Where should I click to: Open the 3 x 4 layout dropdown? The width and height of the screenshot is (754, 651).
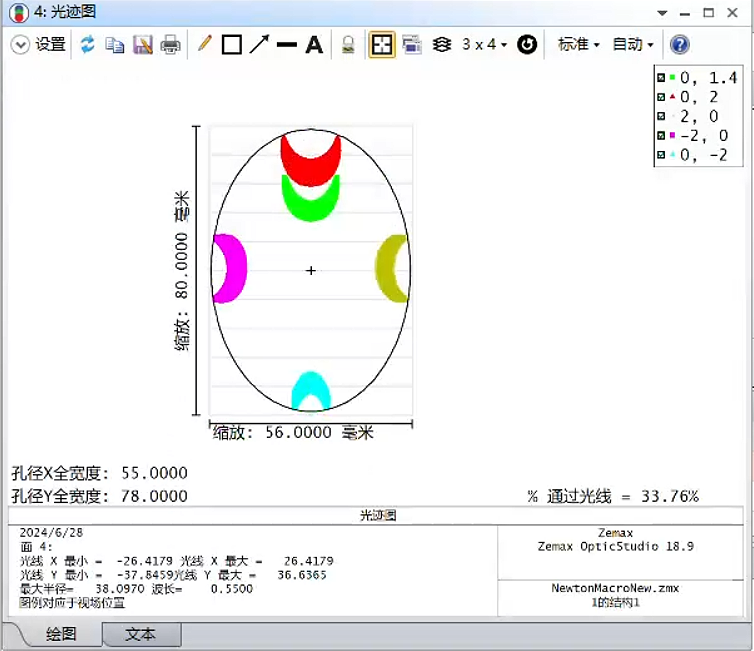pos(484,45)
